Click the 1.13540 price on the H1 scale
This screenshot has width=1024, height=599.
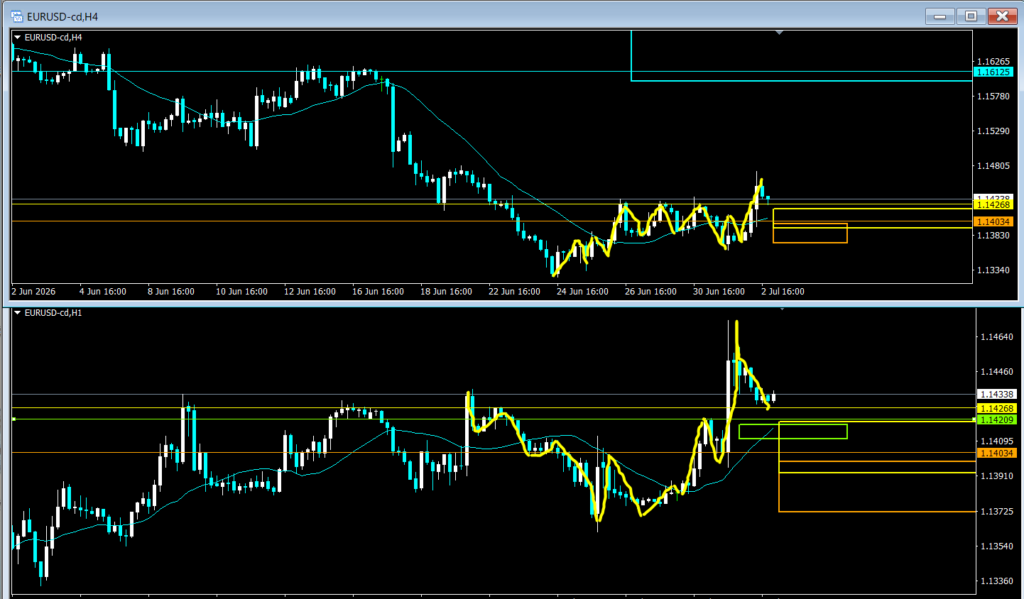[997, 546]
